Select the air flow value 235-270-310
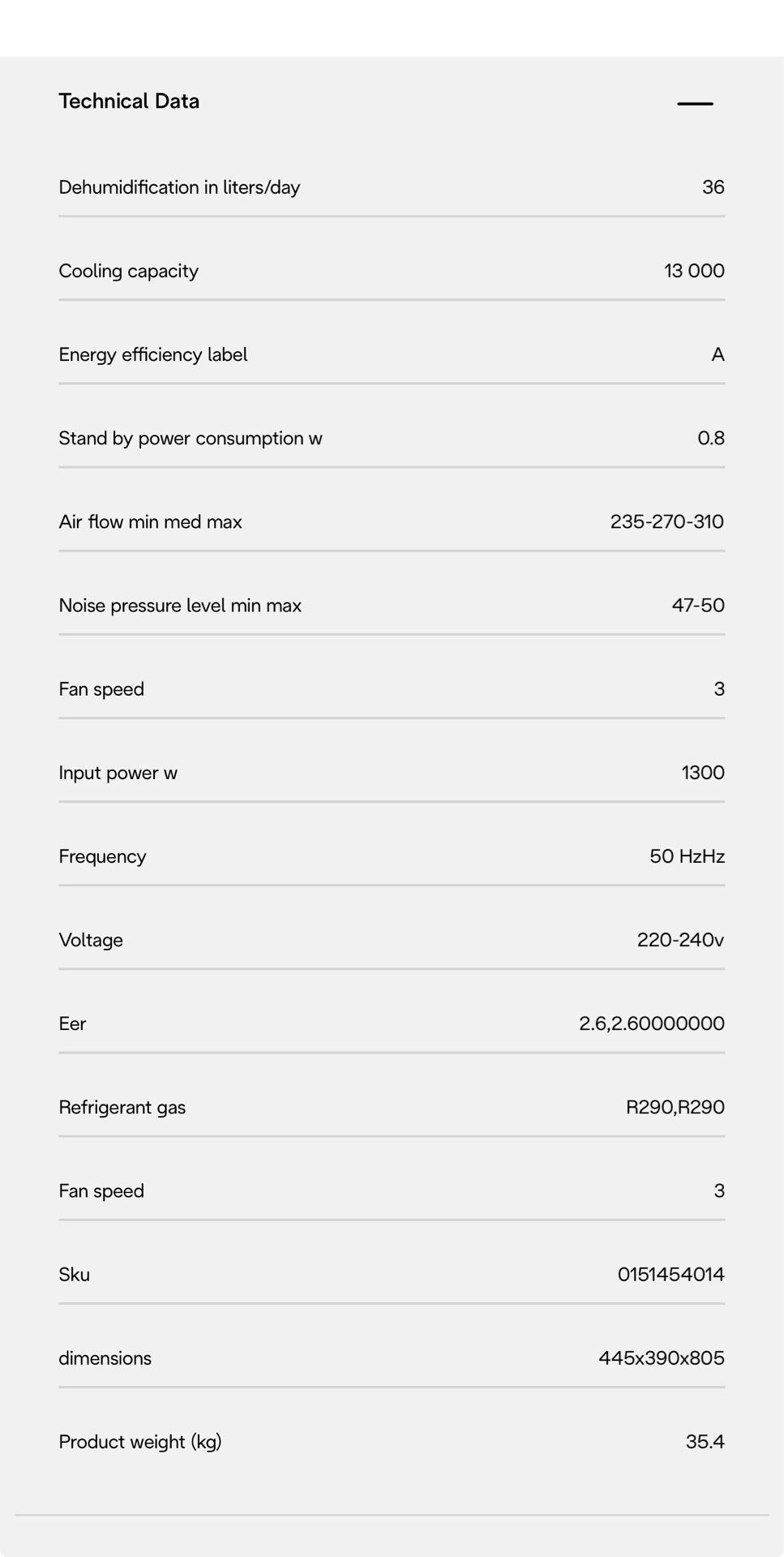 (x=667, y=521)
